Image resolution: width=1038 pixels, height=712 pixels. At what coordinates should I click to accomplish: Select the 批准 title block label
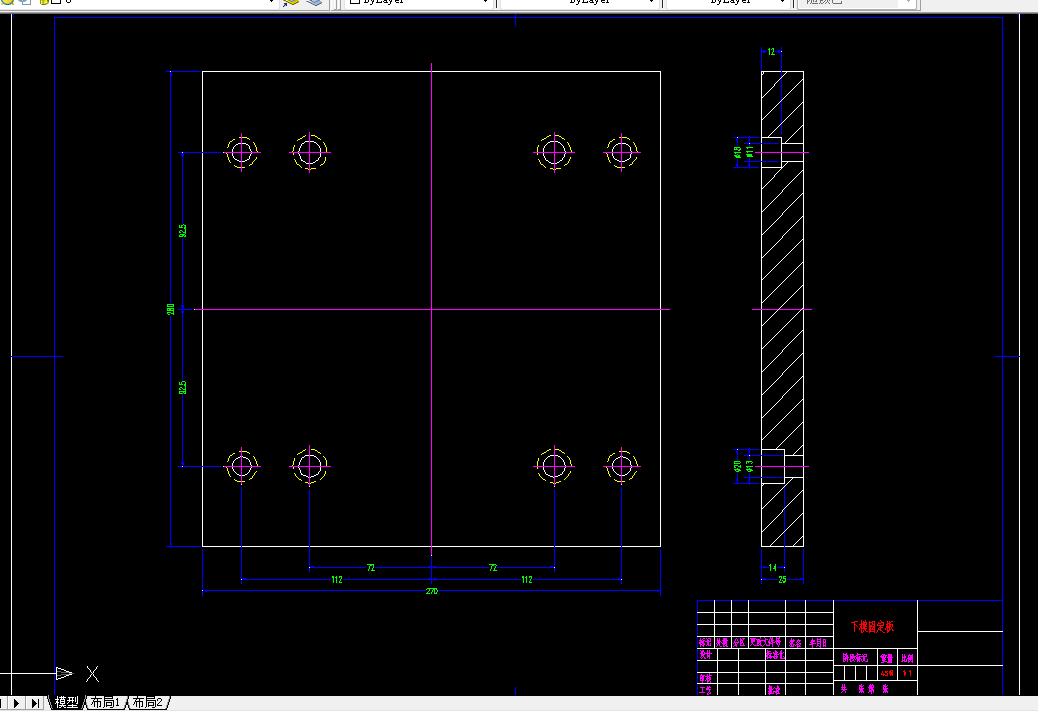(x=774, y=690)
